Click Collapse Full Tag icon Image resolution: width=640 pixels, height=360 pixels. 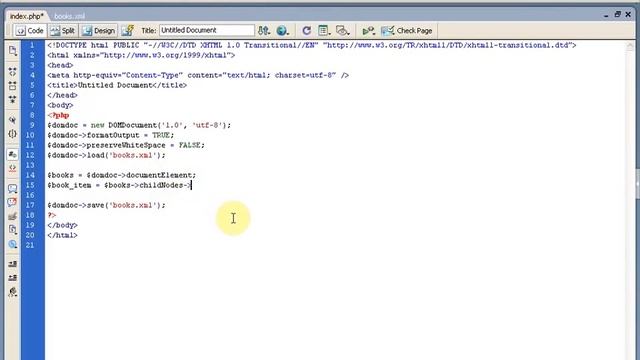coord(13,72)
